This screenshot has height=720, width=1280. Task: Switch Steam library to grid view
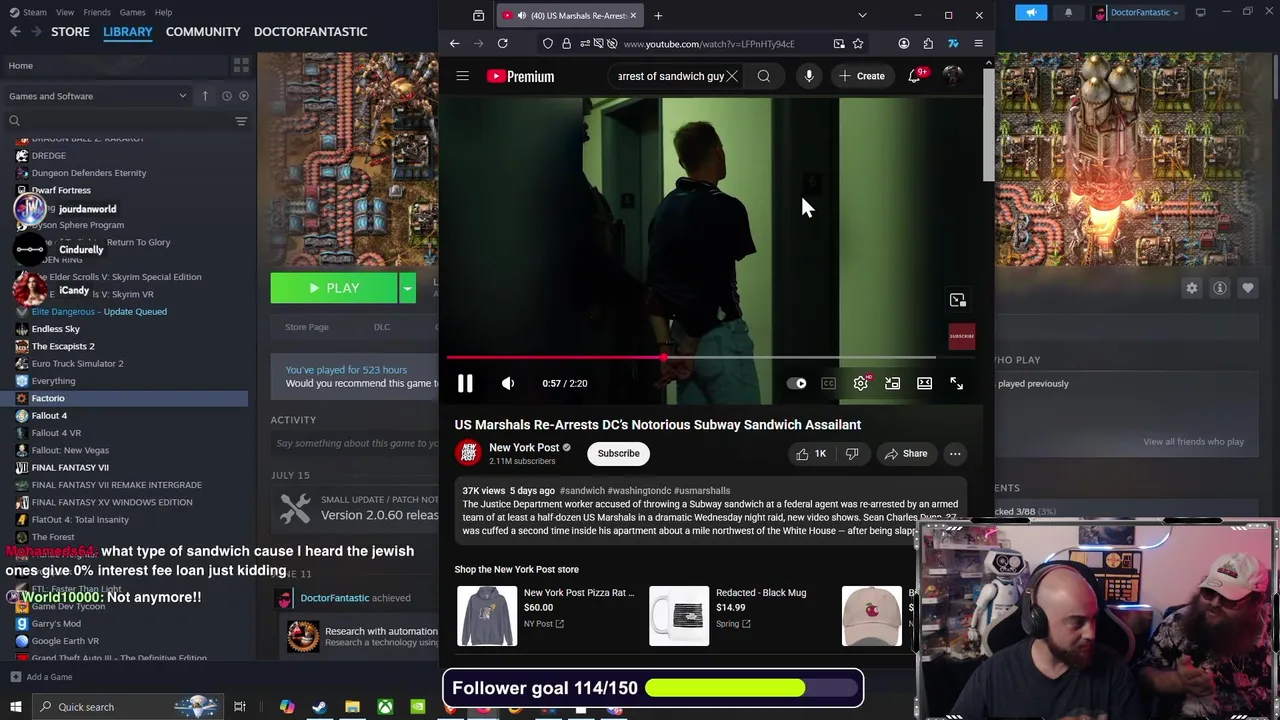click(x=241, y=65)
